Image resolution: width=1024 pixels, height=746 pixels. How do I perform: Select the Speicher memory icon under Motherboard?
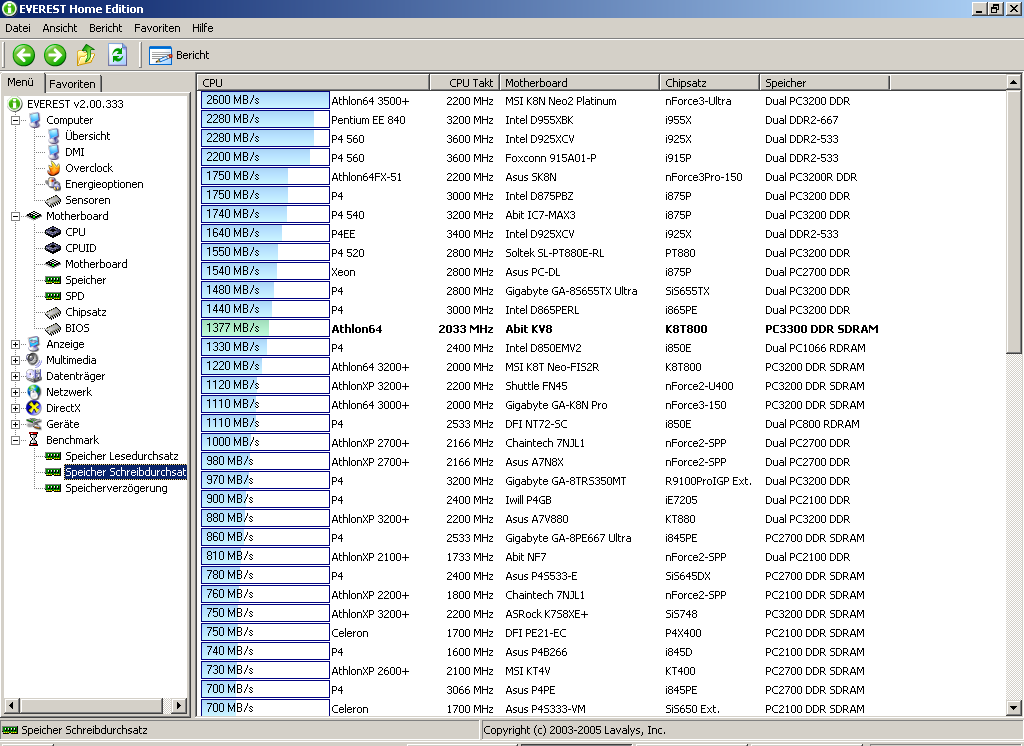[53, 280]
